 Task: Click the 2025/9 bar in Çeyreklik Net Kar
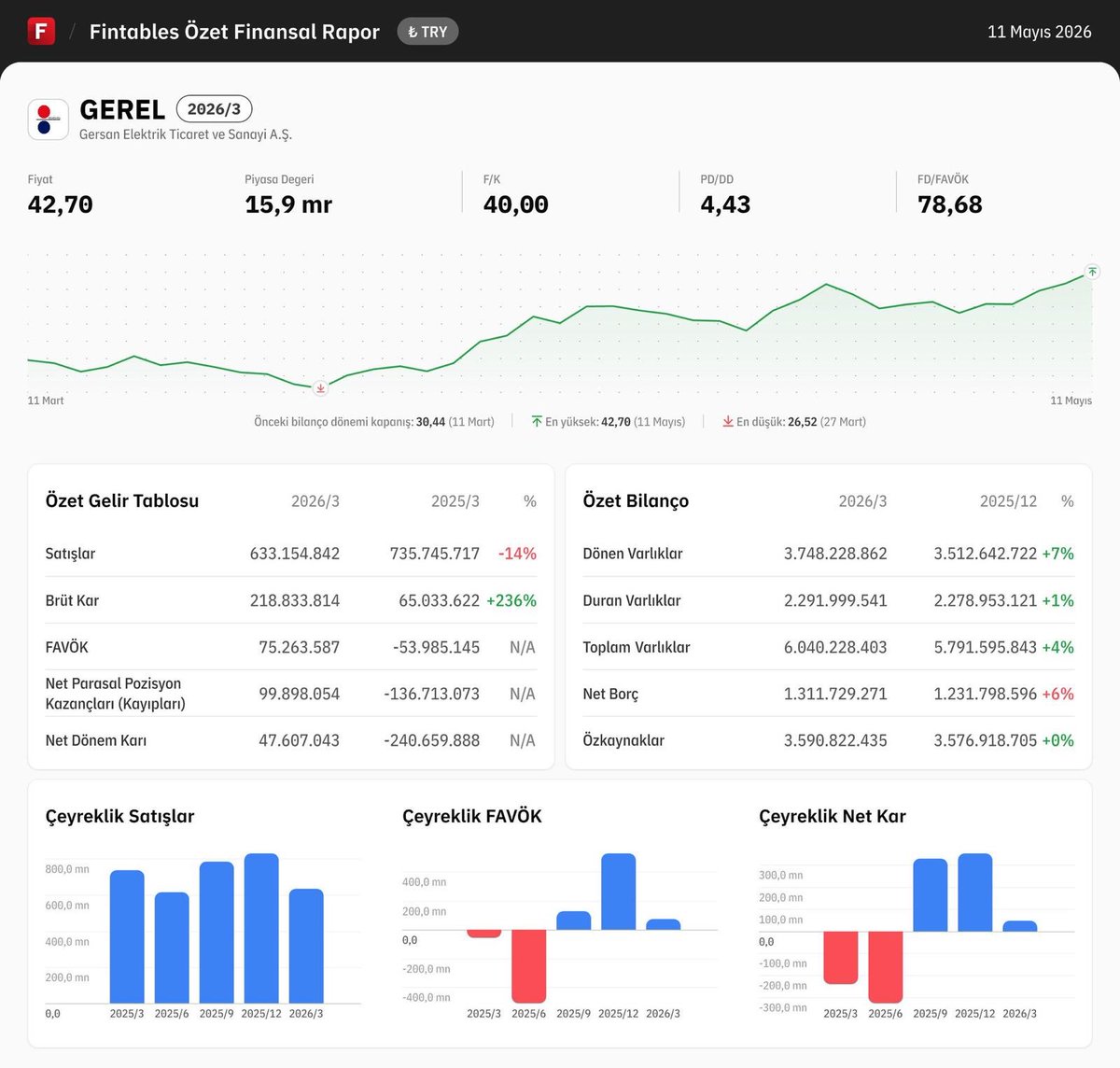[931, 895]
